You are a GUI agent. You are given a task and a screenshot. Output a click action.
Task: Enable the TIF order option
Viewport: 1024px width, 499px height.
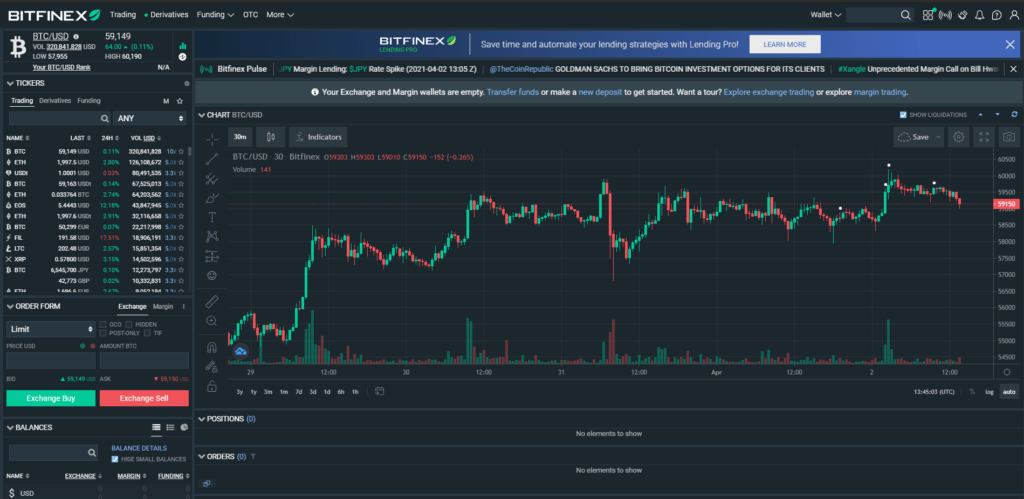pyautogui.click(x=148, y=333)
